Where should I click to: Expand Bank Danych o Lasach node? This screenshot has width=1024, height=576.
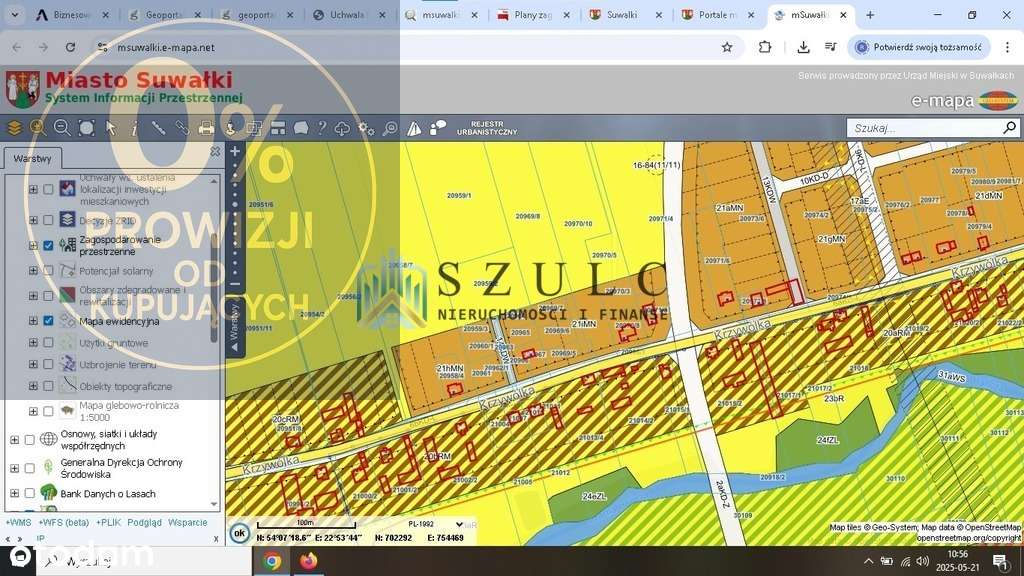tap(14, 494)
